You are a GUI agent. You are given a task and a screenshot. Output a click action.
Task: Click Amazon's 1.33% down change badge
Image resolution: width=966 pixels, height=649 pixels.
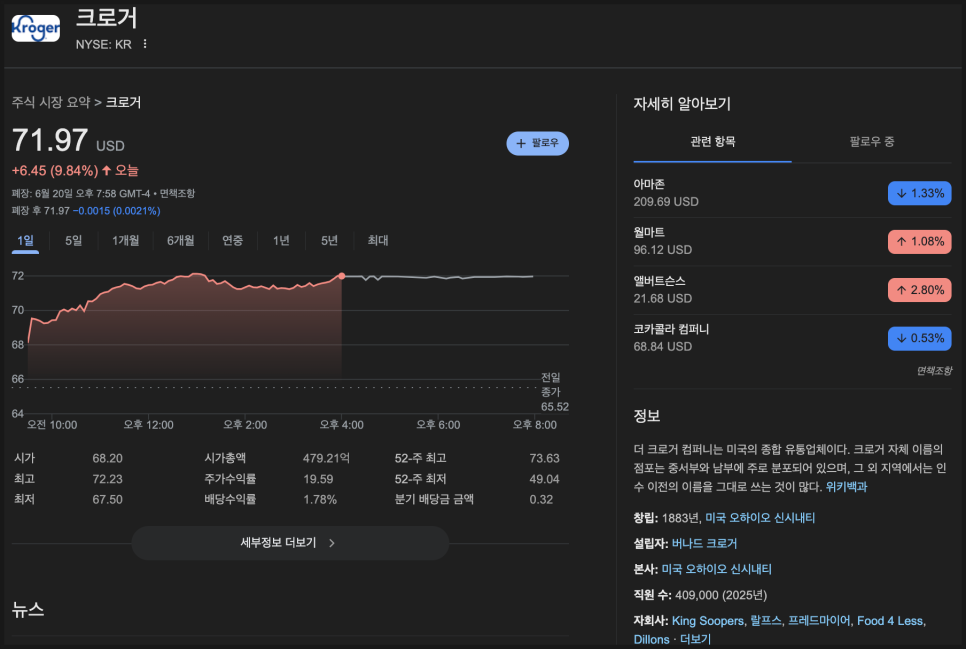(919, 194)
